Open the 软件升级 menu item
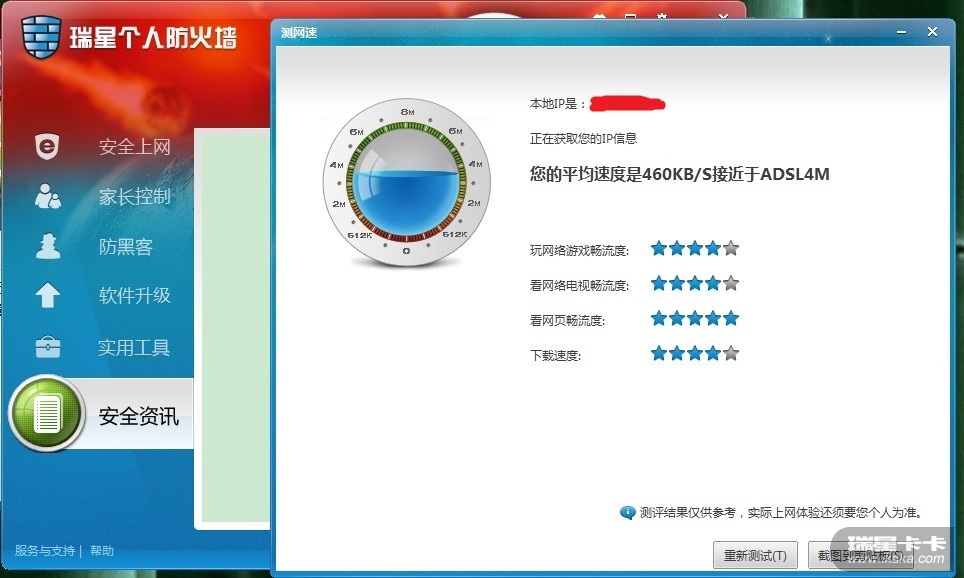This screenshot has width=964, height=578. (135, 296)
